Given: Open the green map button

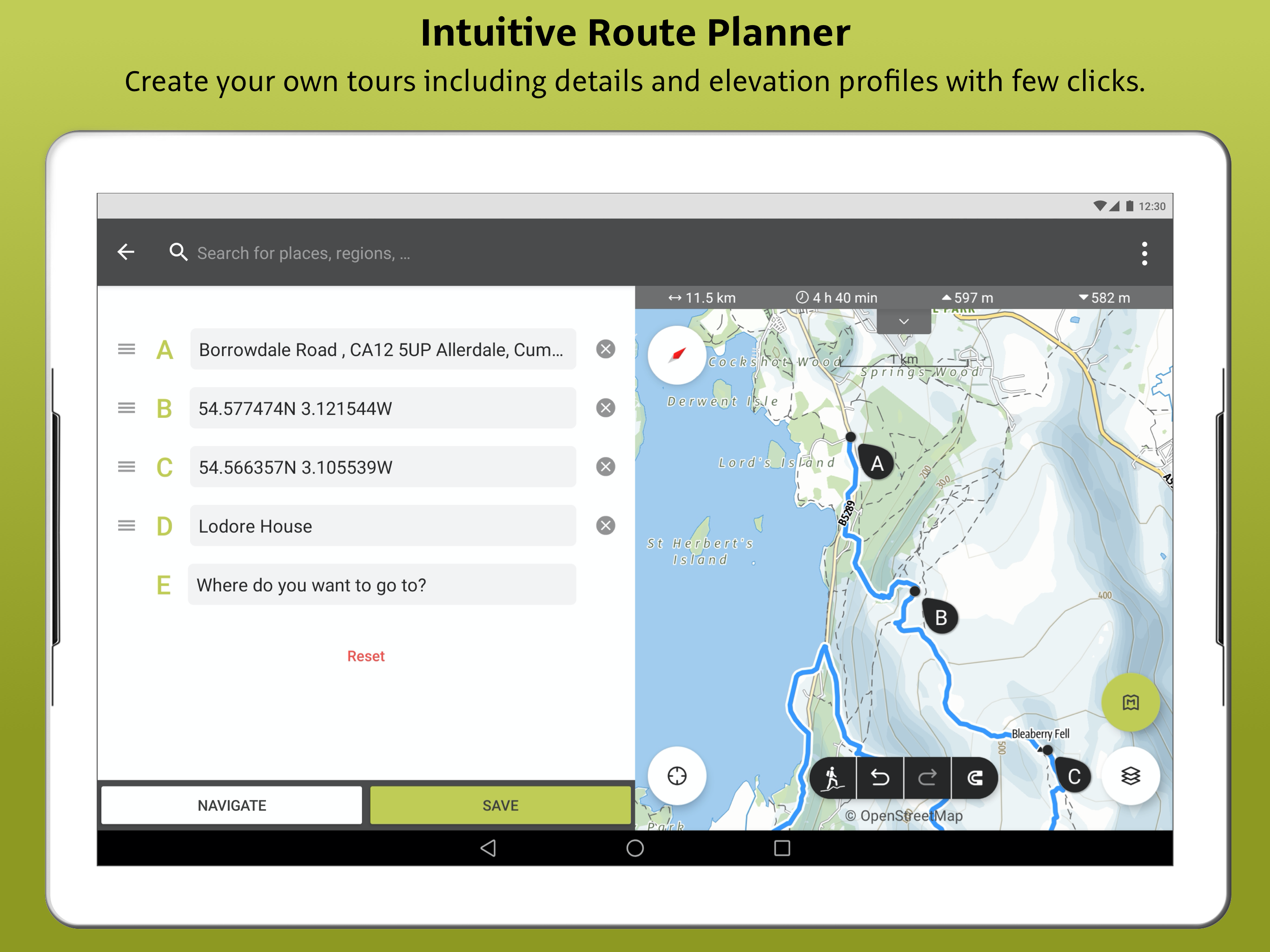Looking at the screenshot, I should [x=1131, y=703].
